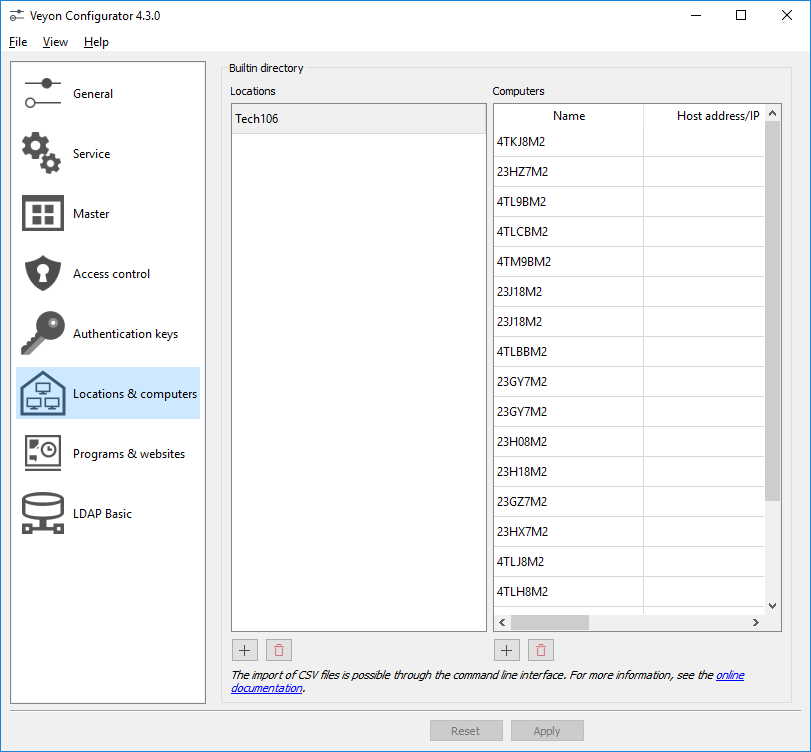Click the Veyon Configurator title bar icon
The height and width of the screenshot is (752, 811).
point(17,16)
